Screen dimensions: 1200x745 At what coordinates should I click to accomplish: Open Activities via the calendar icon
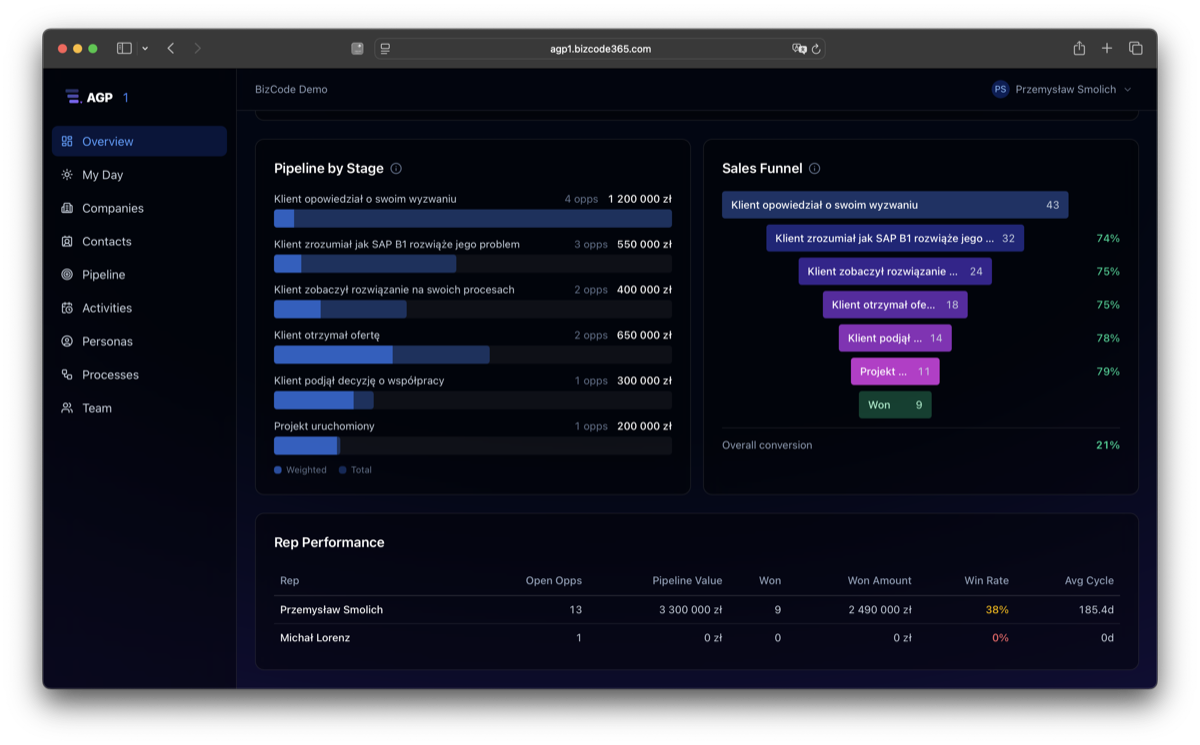(66, 307)
